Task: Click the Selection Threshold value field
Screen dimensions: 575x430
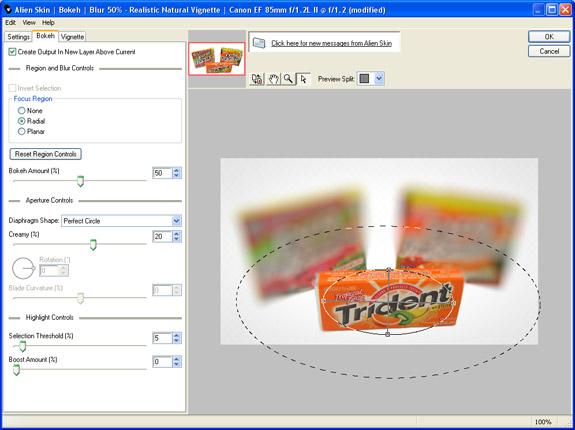Action: coord(162,338)
